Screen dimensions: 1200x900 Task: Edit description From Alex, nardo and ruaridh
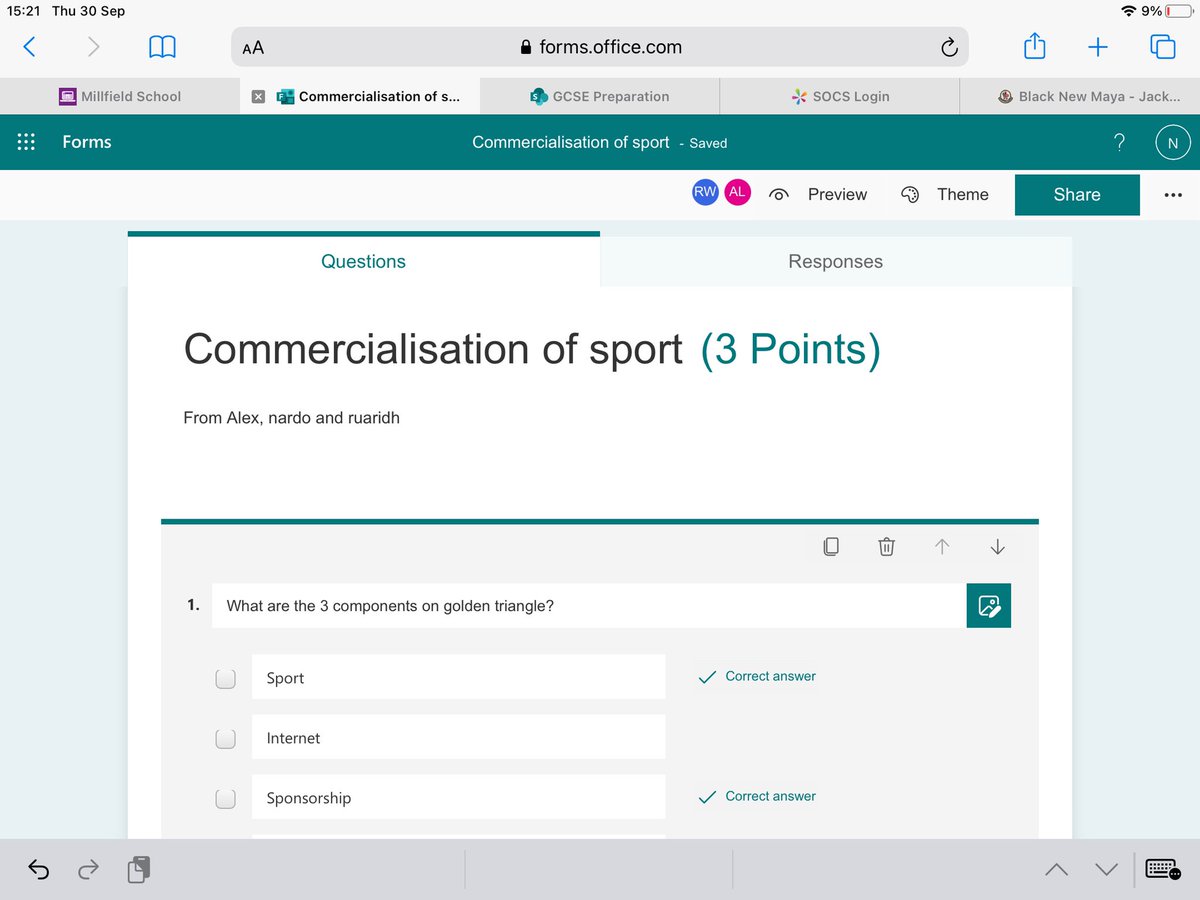[291, 417]
